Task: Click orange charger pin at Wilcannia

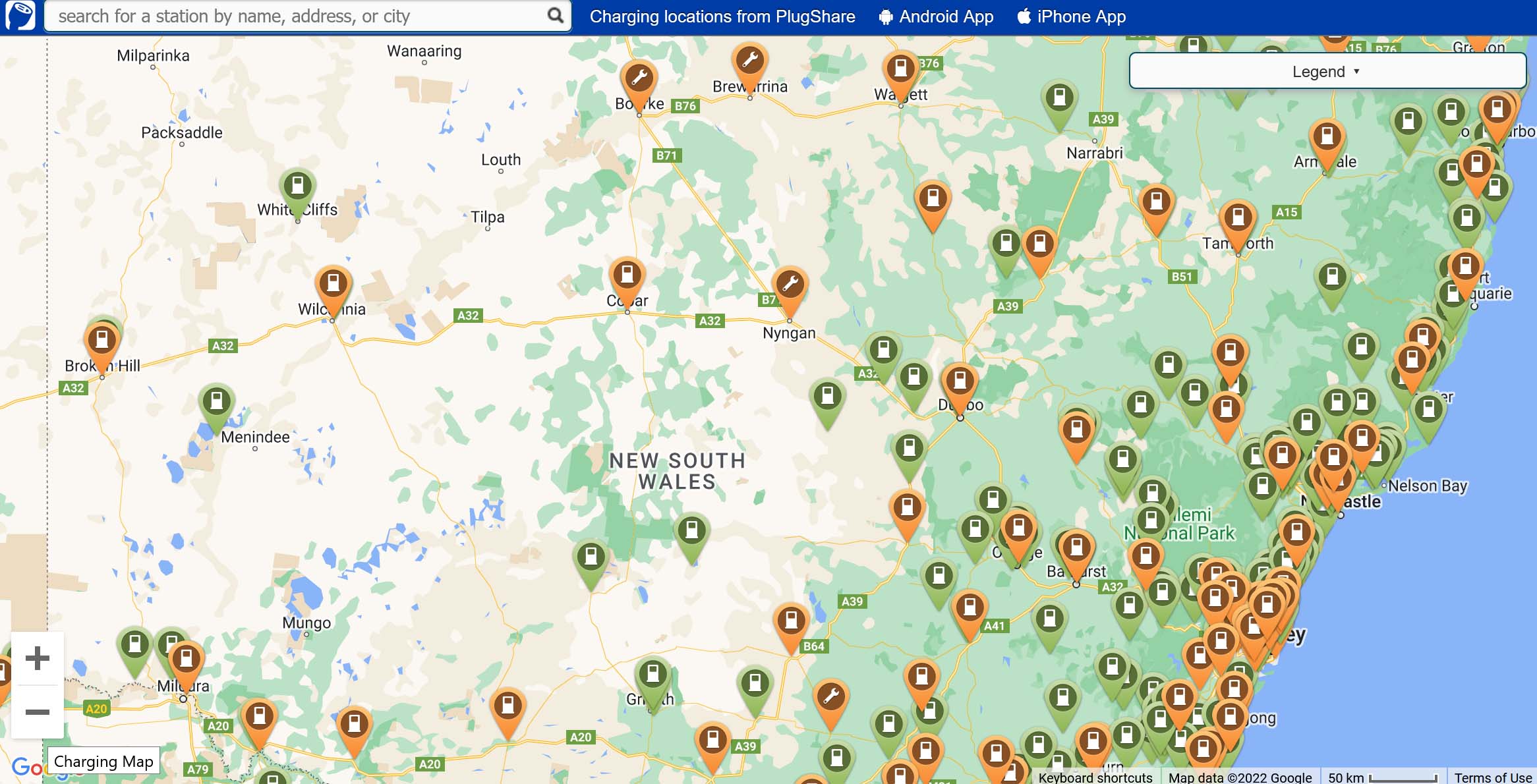Action: (x=333, y=284)
